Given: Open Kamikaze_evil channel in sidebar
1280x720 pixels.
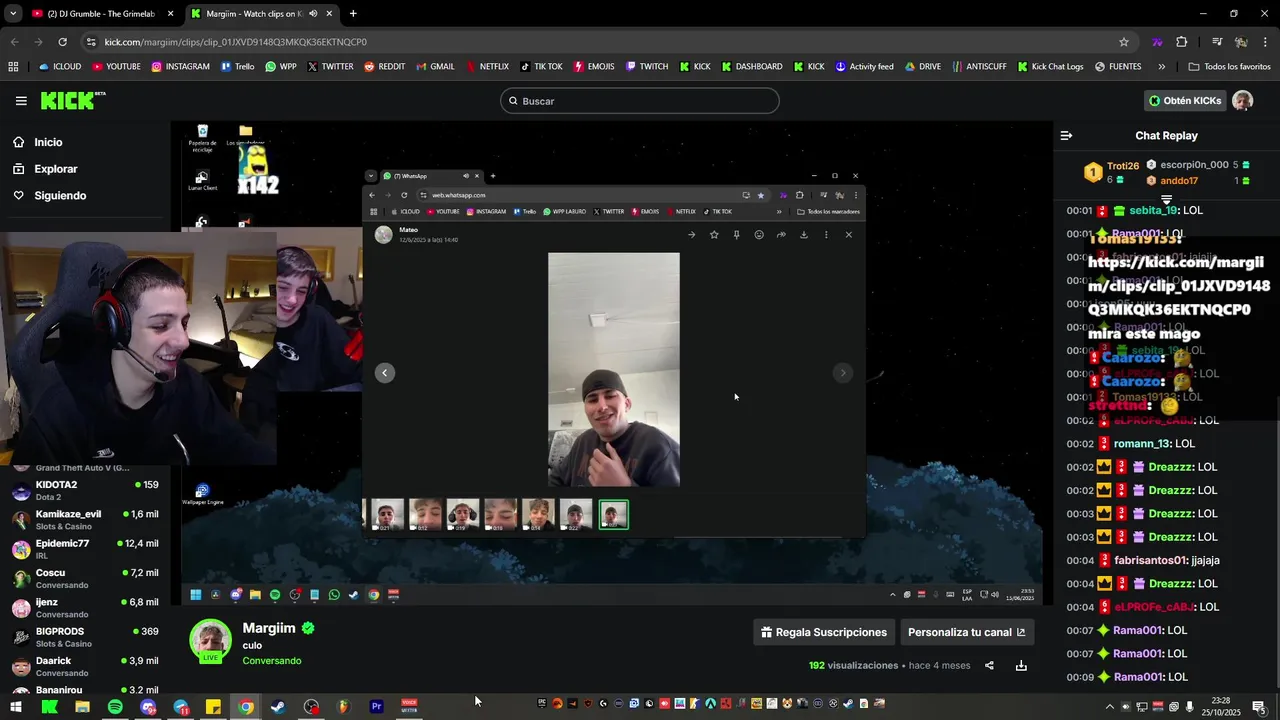Looking at the screenshot, I should coord(85,519).
